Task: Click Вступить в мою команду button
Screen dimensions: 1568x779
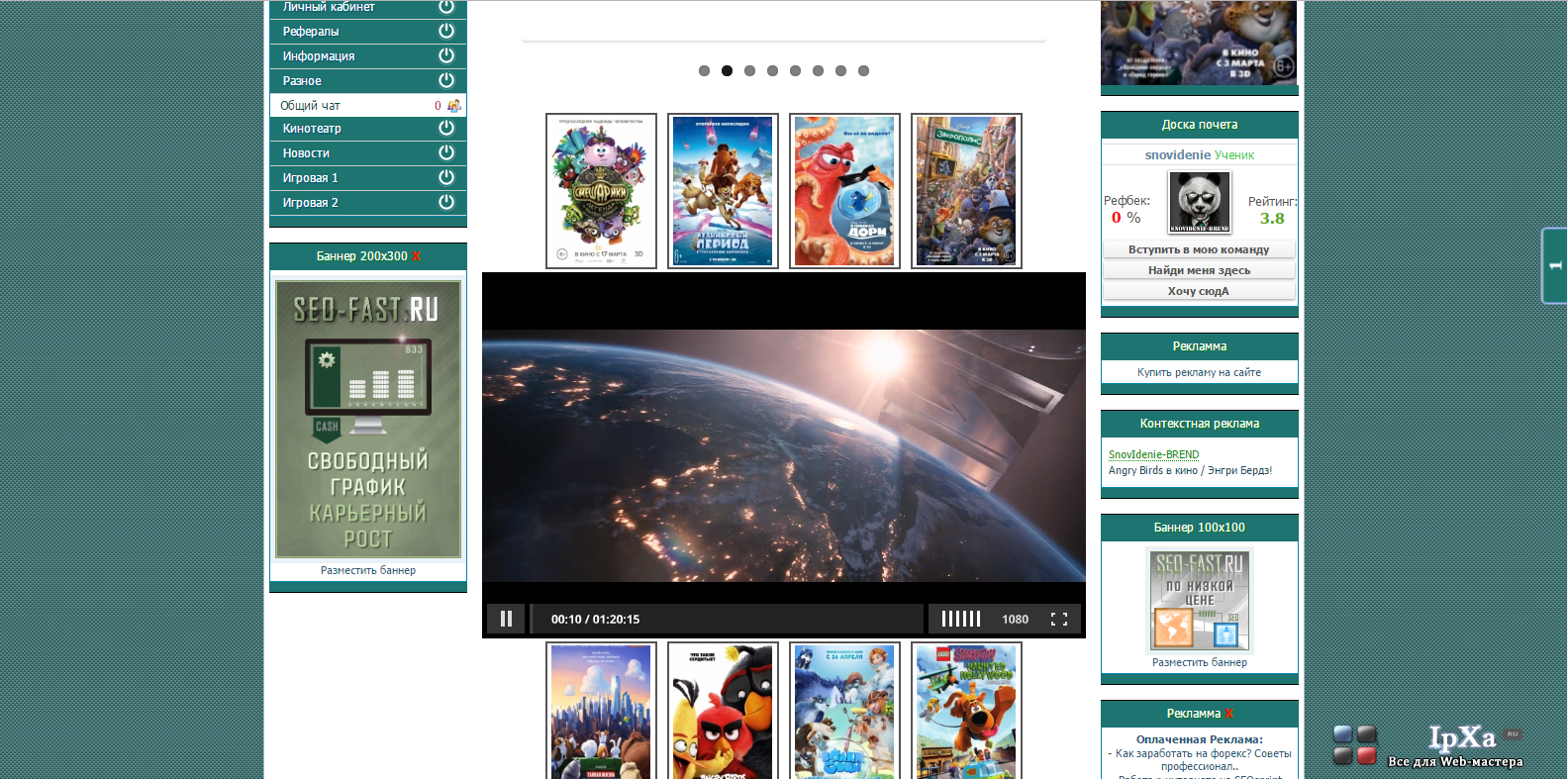Action: (1199, 249)
